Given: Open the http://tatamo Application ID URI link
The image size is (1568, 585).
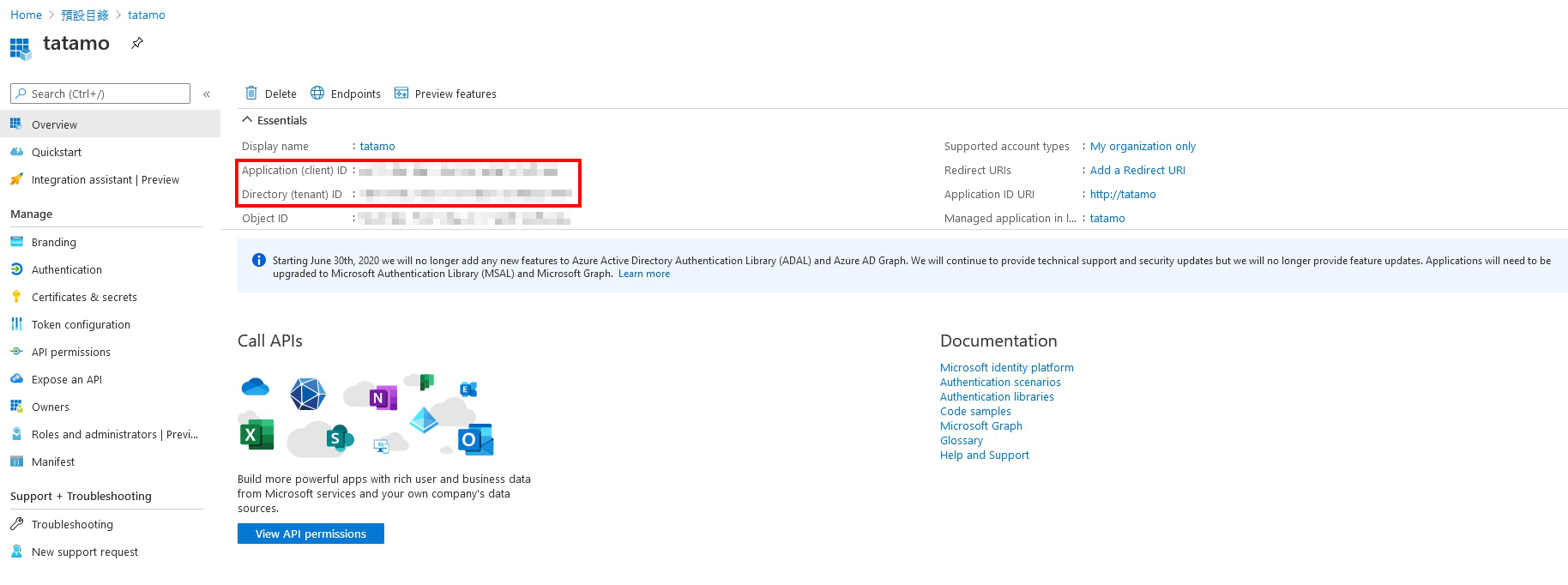Looking at the screenshot, I should [x=1123, y=194].
